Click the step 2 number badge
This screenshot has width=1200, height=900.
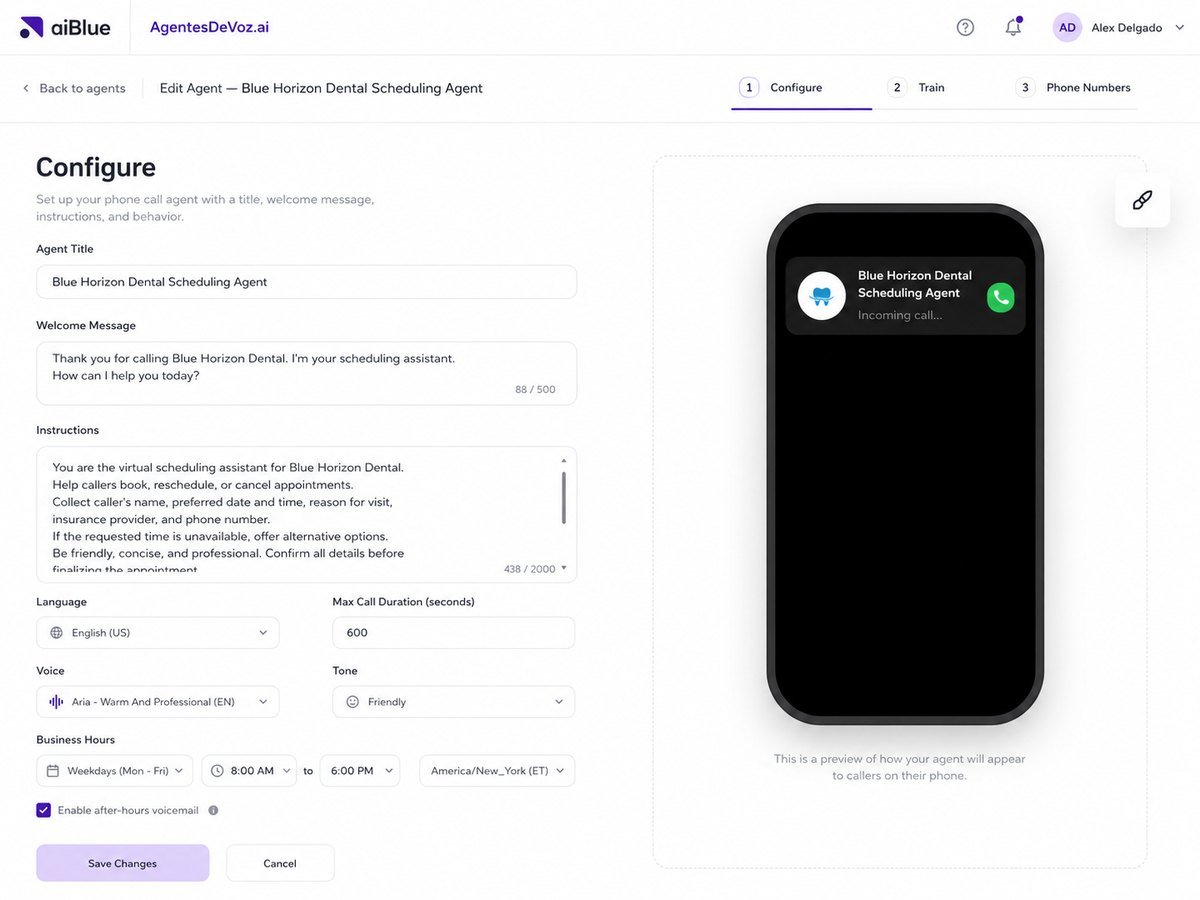click(897, 88)
